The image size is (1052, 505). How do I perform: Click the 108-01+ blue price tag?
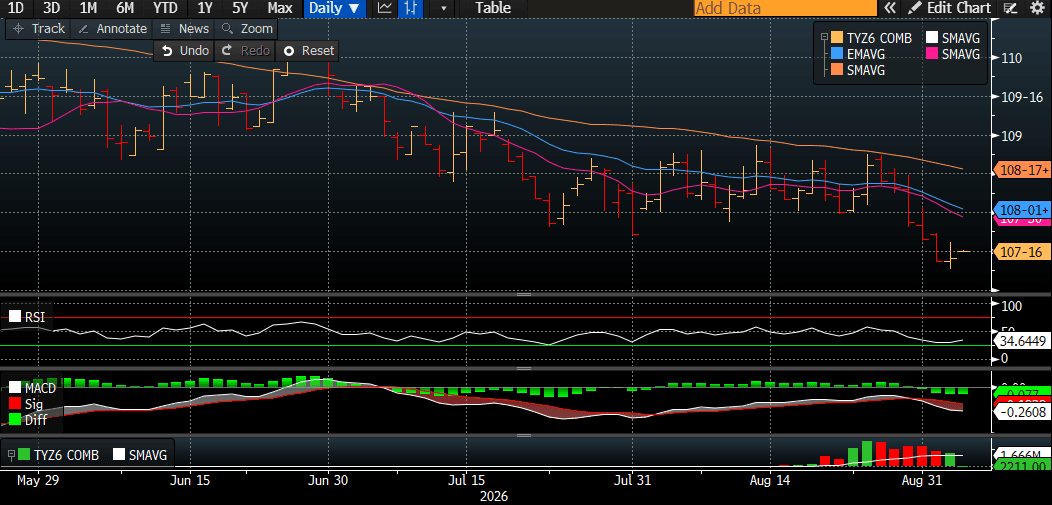1021,209
